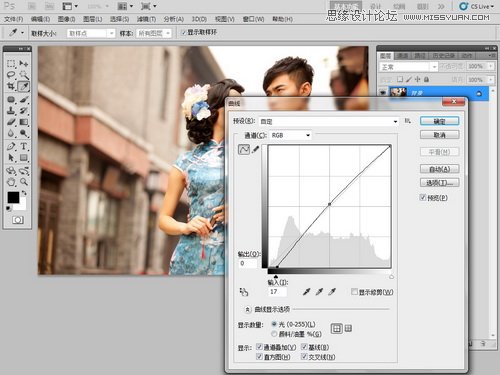Click the OK button in Curves
This screenshot has width=500, height=375.
(x=439, y=121)
